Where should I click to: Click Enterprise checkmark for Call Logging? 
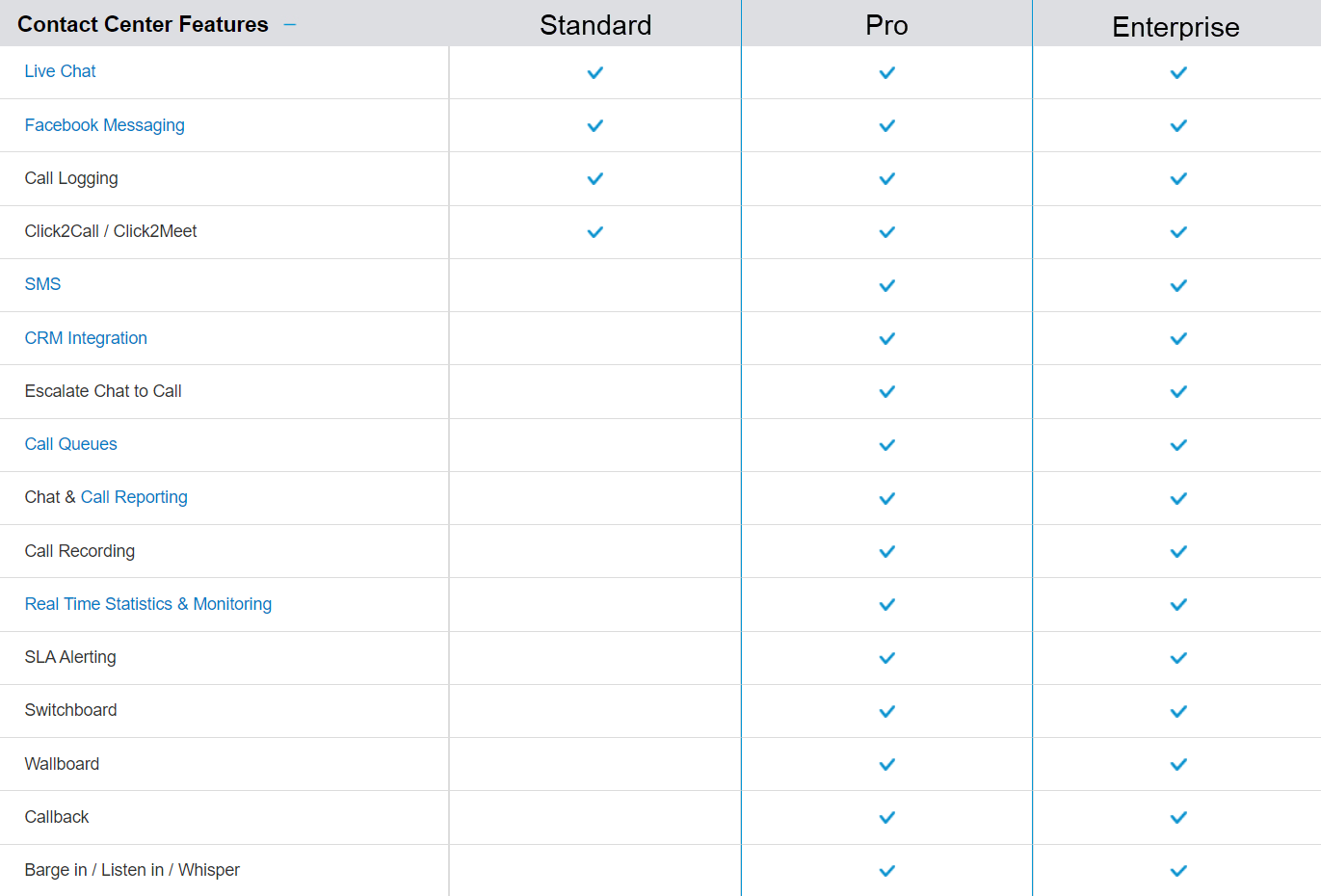1178,179
